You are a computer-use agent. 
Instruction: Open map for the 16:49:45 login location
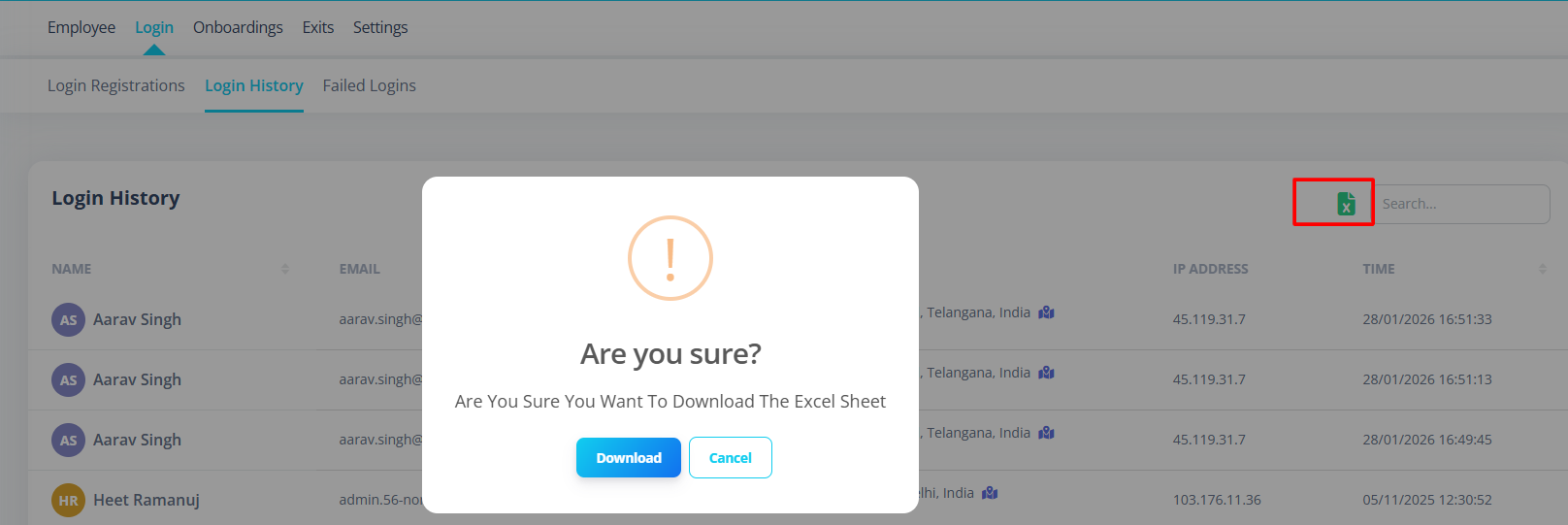pos(1046,433)
